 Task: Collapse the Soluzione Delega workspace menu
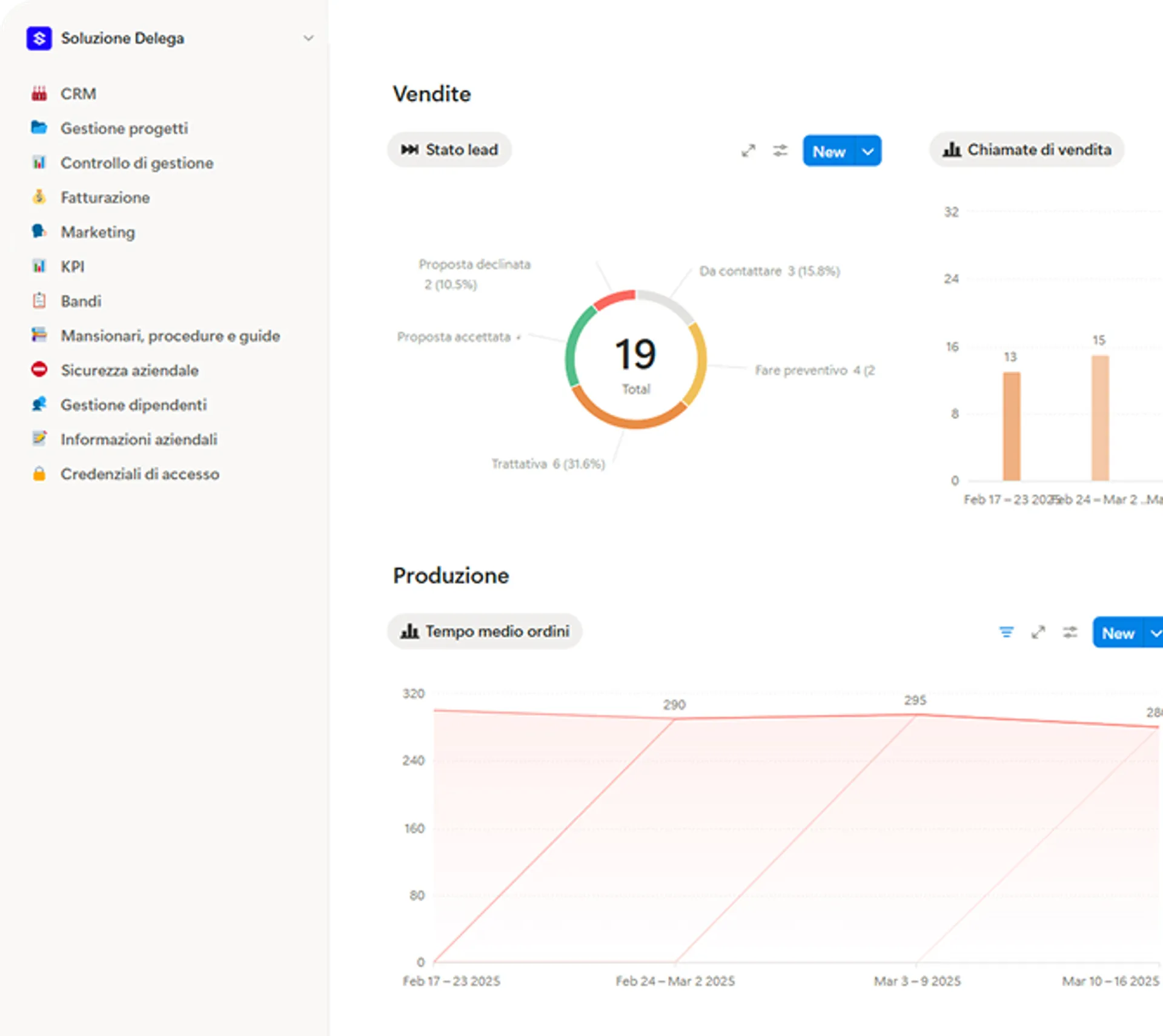(x=309, y=38)
